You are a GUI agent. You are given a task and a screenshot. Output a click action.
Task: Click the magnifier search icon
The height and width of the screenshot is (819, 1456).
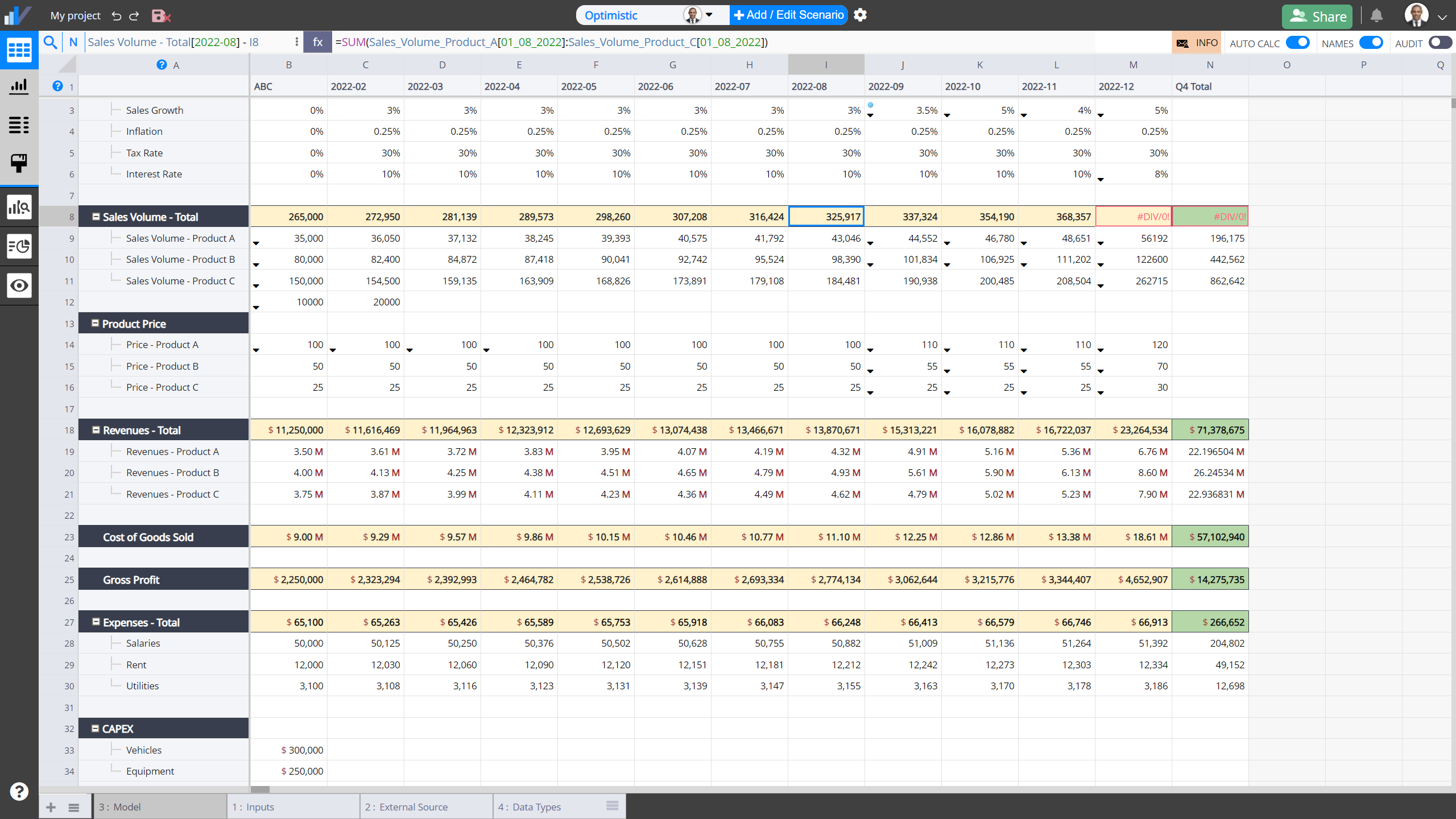coord(51,42)
